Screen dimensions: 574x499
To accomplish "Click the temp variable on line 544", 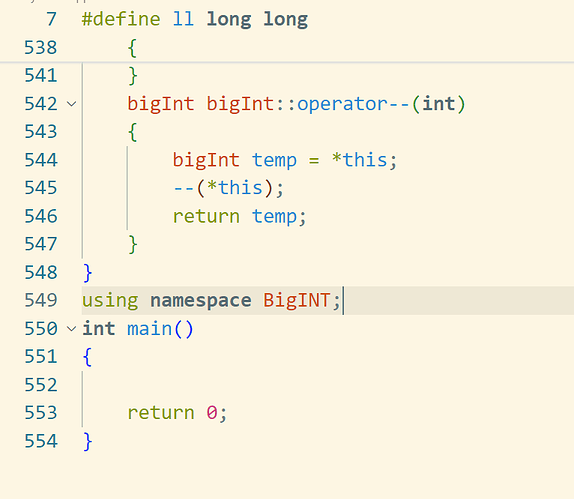I will tap(274, 161).
